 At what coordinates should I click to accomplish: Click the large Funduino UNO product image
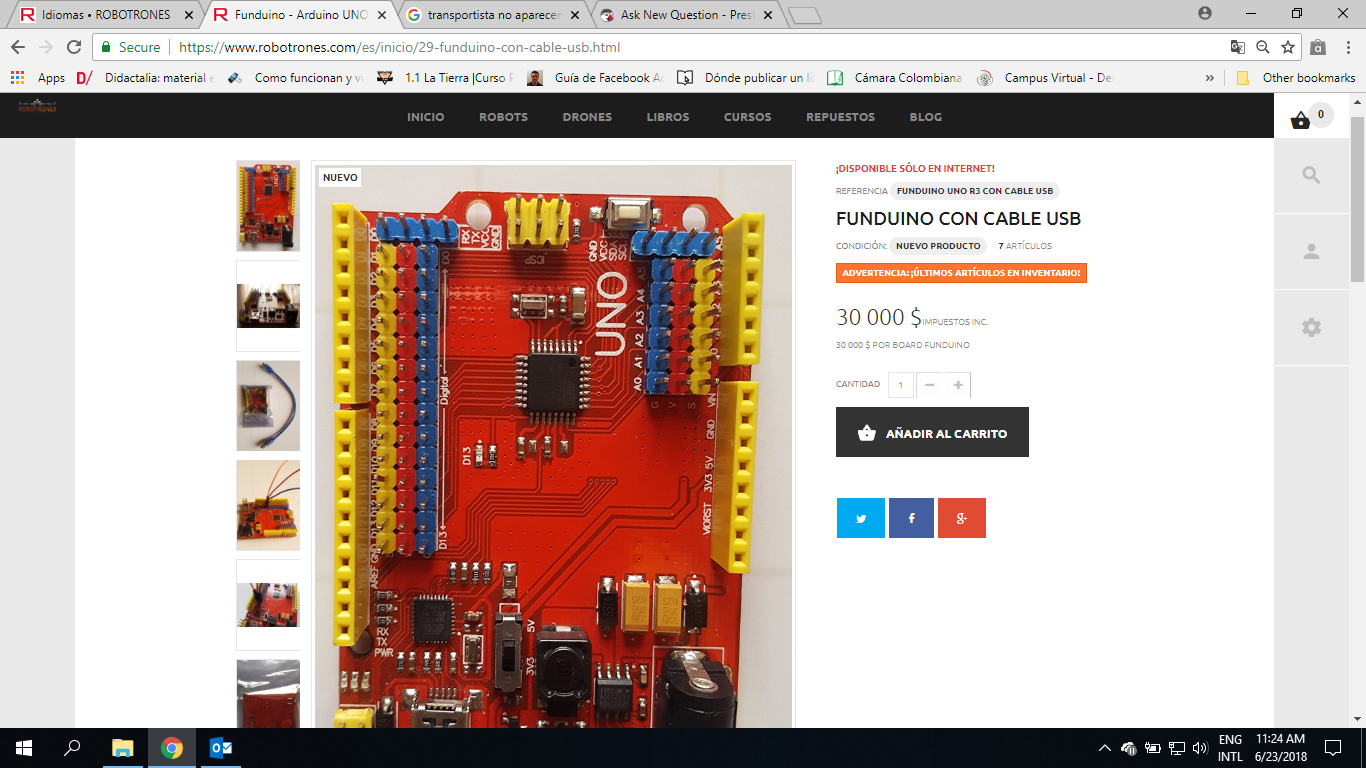pyautogui.click(x=553, y=445)
